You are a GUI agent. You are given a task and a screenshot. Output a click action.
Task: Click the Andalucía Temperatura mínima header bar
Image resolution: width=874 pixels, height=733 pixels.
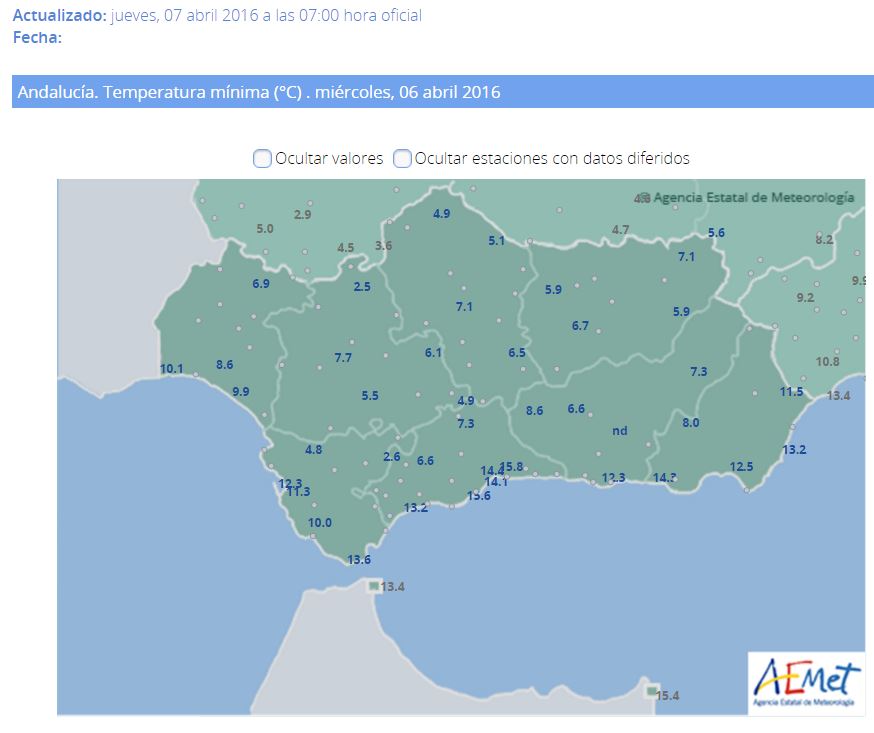[442, 92]
